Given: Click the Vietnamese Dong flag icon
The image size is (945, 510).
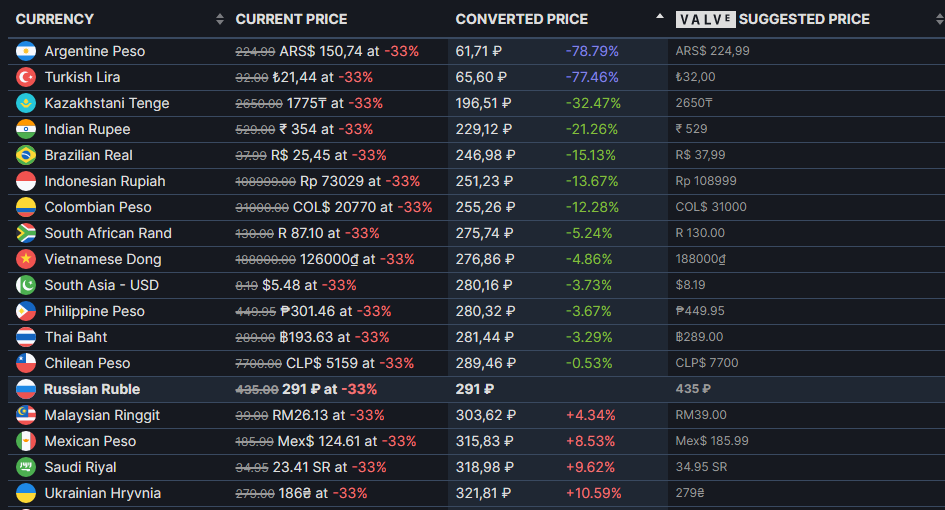Looking at the screenshot, I should point(26,259).
